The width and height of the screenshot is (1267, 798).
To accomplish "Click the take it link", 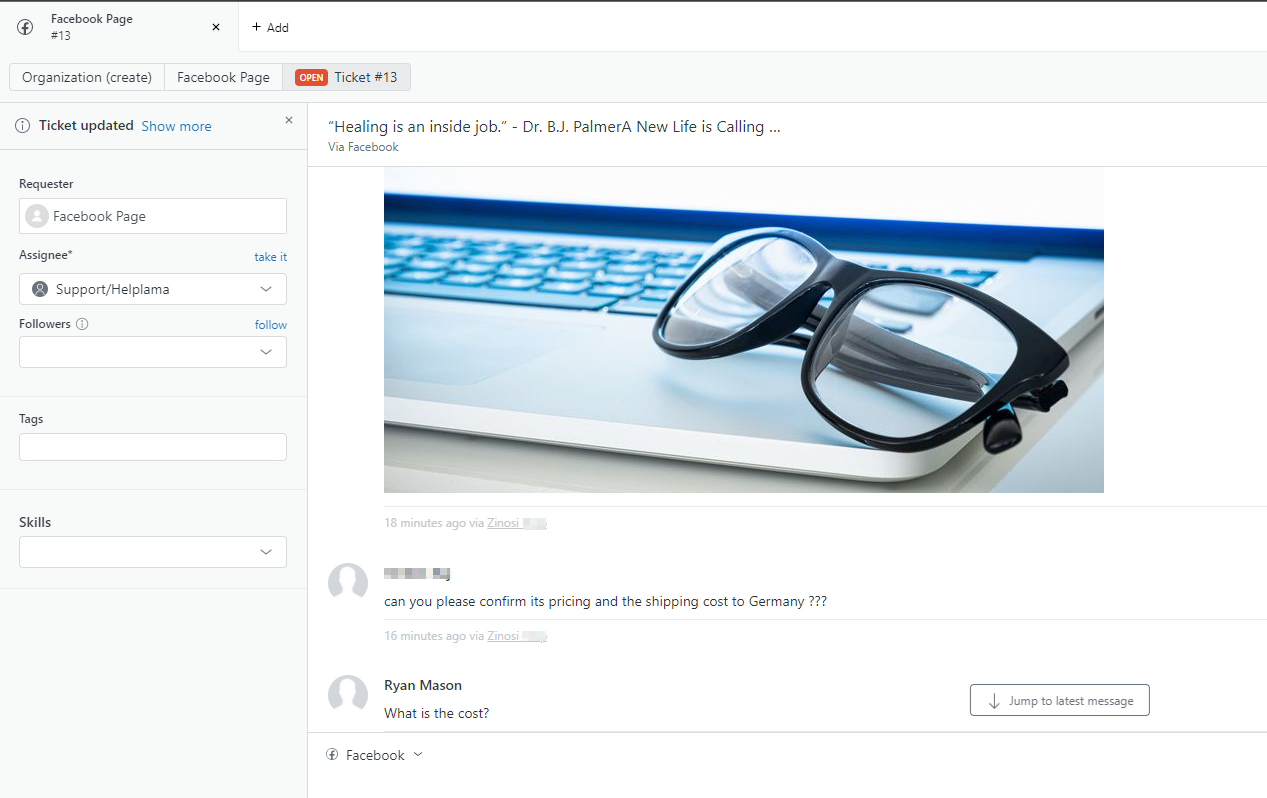I will (270, 257).
